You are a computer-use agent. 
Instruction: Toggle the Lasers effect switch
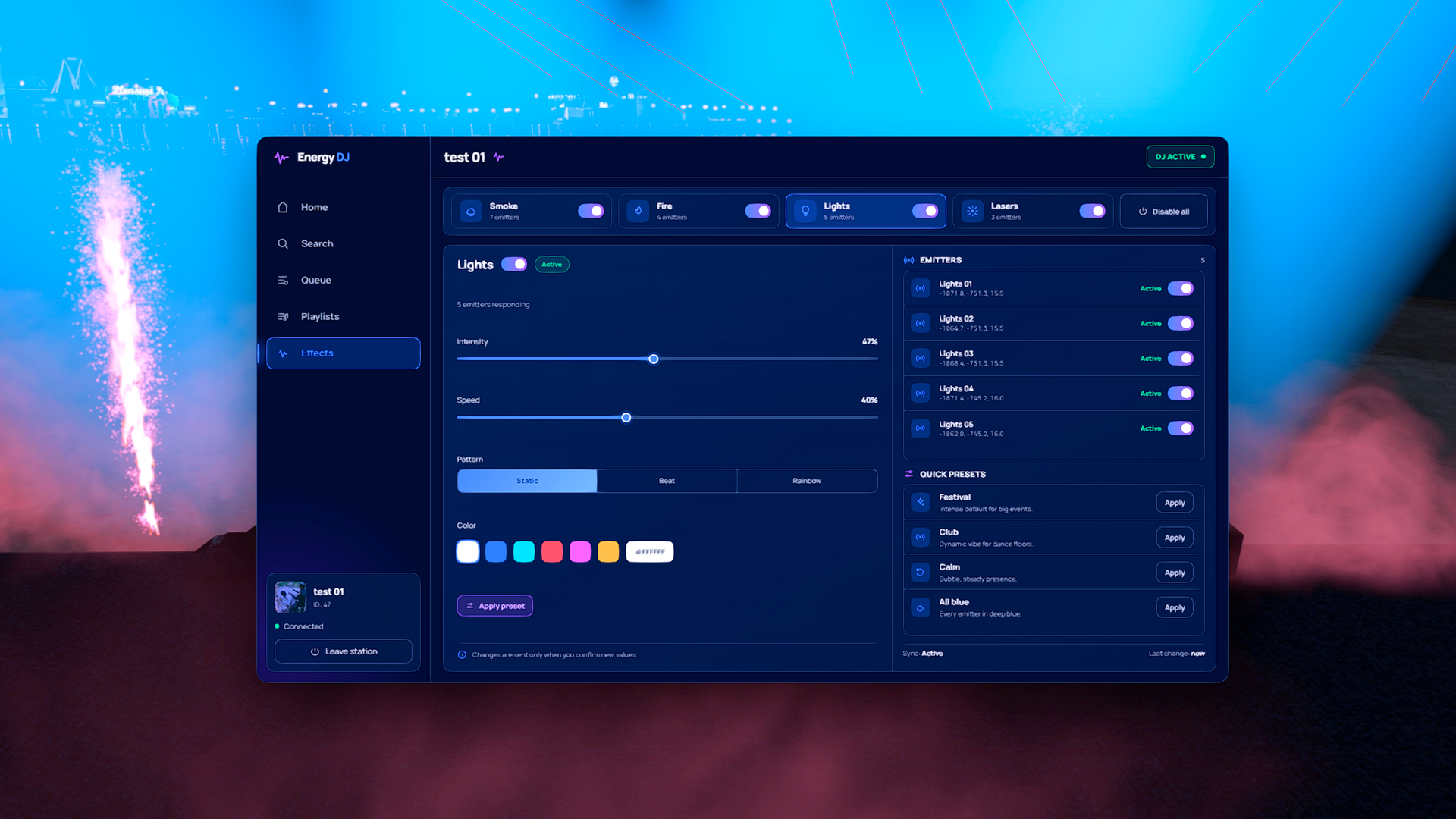click(1092, 211)
